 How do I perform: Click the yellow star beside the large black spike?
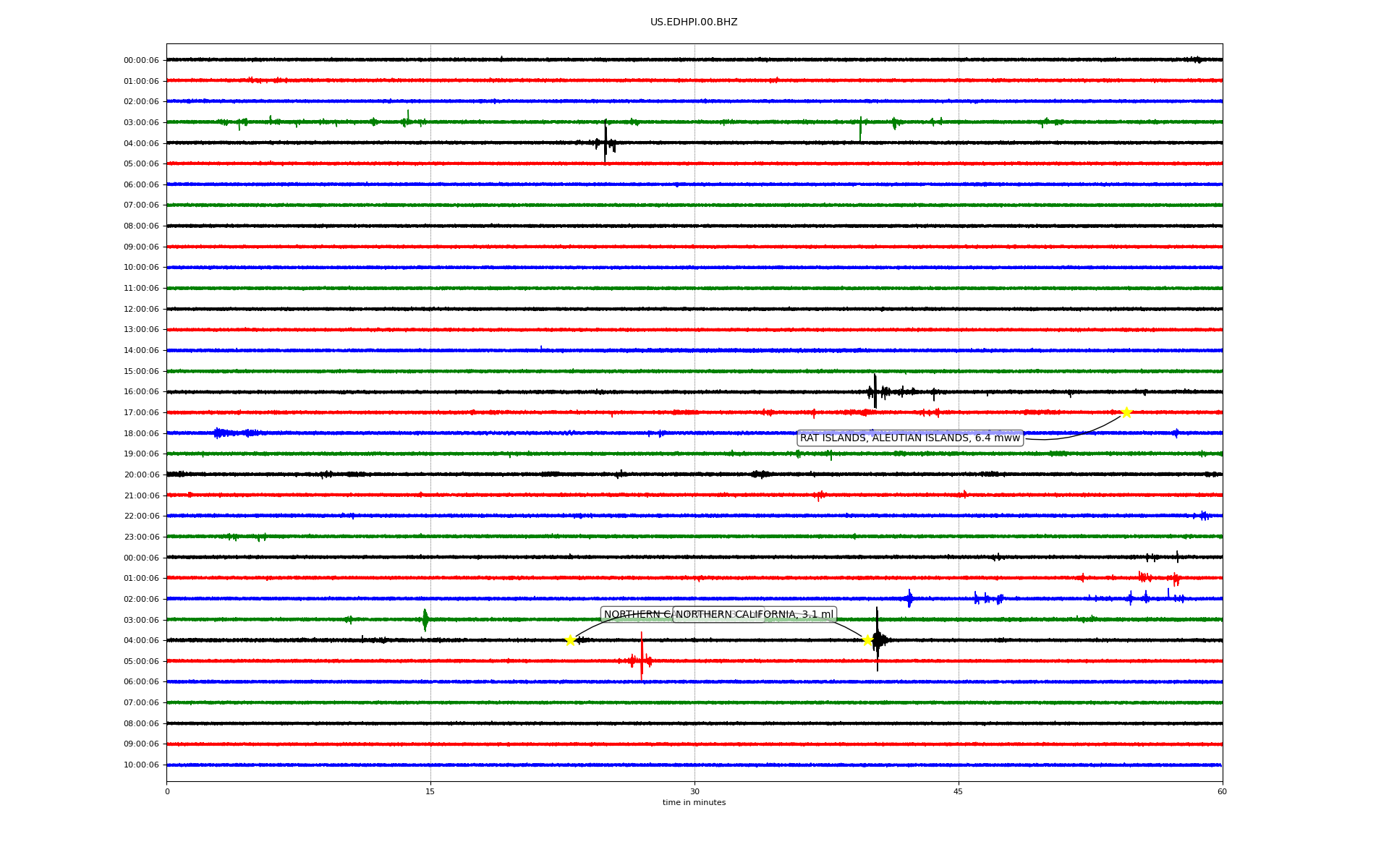(867, 640)
